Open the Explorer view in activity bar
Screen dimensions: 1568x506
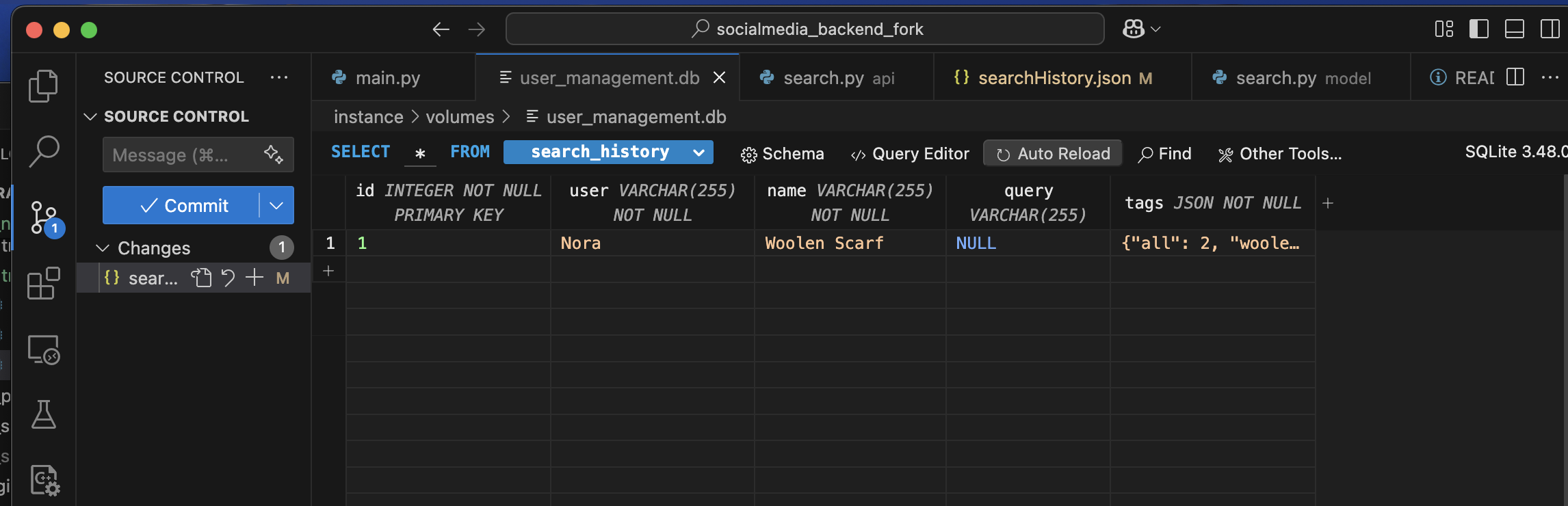pos(43,86)
